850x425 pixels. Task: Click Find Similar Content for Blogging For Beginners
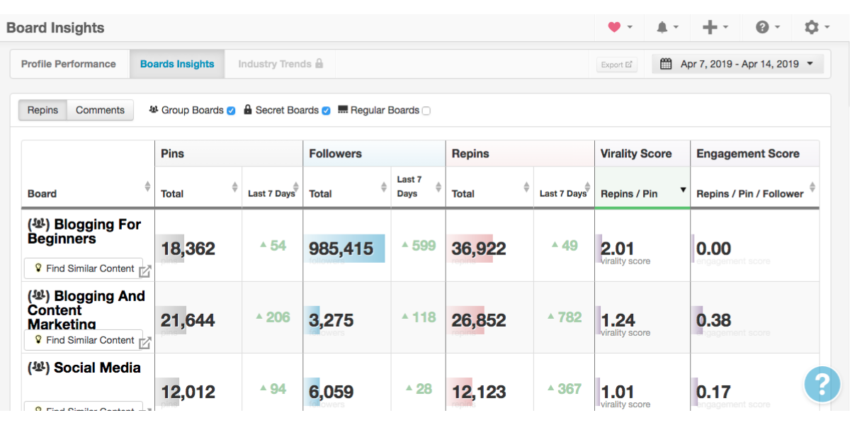[x=82, y=269]
